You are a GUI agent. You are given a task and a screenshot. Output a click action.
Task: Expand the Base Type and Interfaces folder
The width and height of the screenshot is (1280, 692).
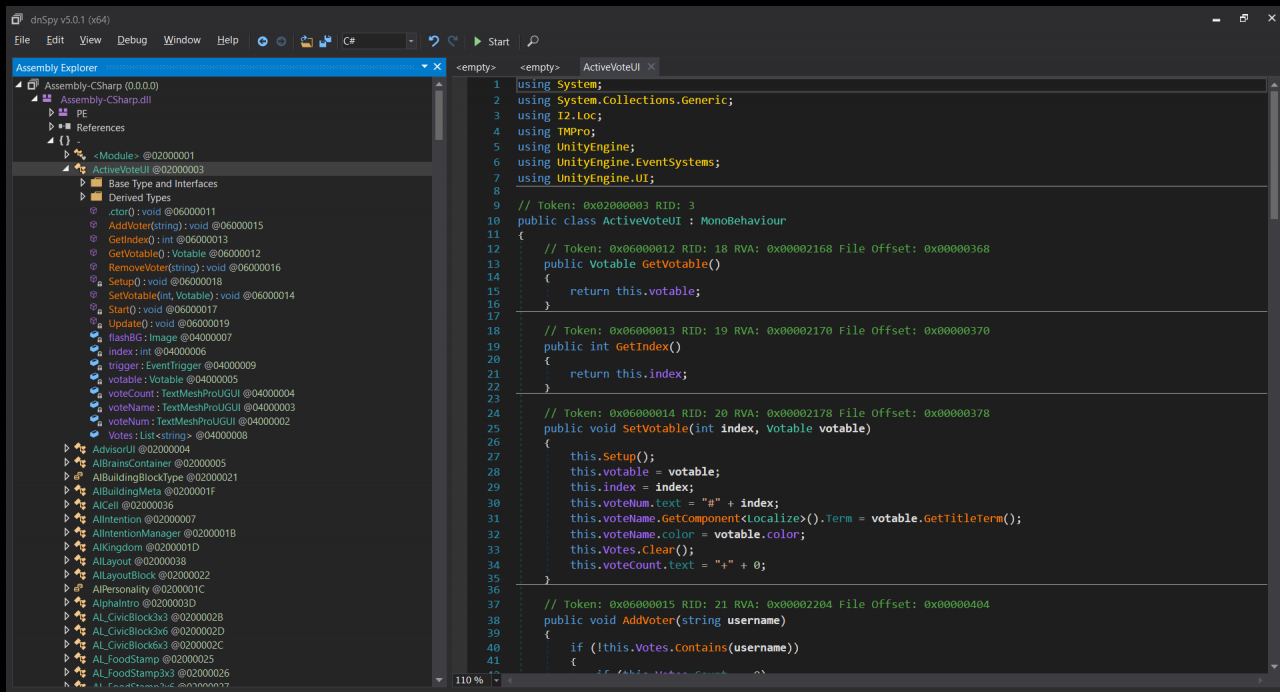tap(83, 184)
